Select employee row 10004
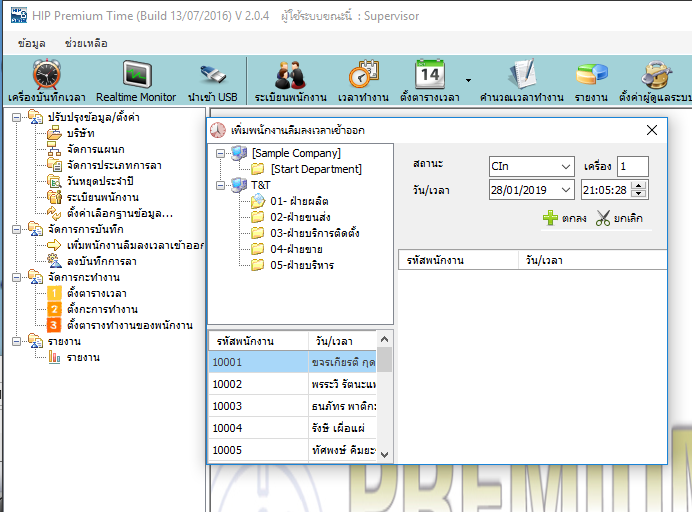The width and height of the screenshot is (698, 512). pos(292,428)
